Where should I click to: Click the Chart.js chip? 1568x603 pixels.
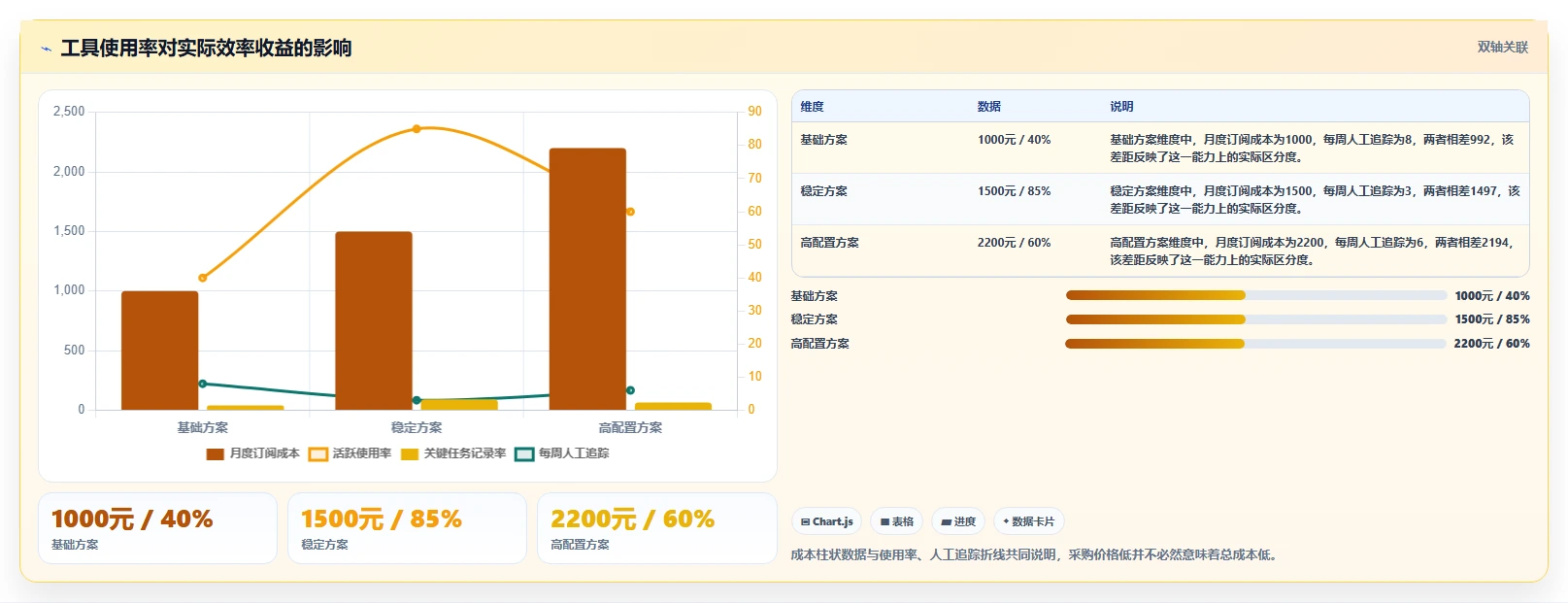[x=826, y=521]
